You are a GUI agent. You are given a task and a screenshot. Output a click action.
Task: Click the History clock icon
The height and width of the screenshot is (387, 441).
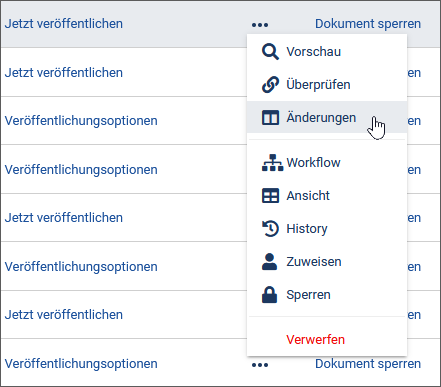(x=270, y=229)
